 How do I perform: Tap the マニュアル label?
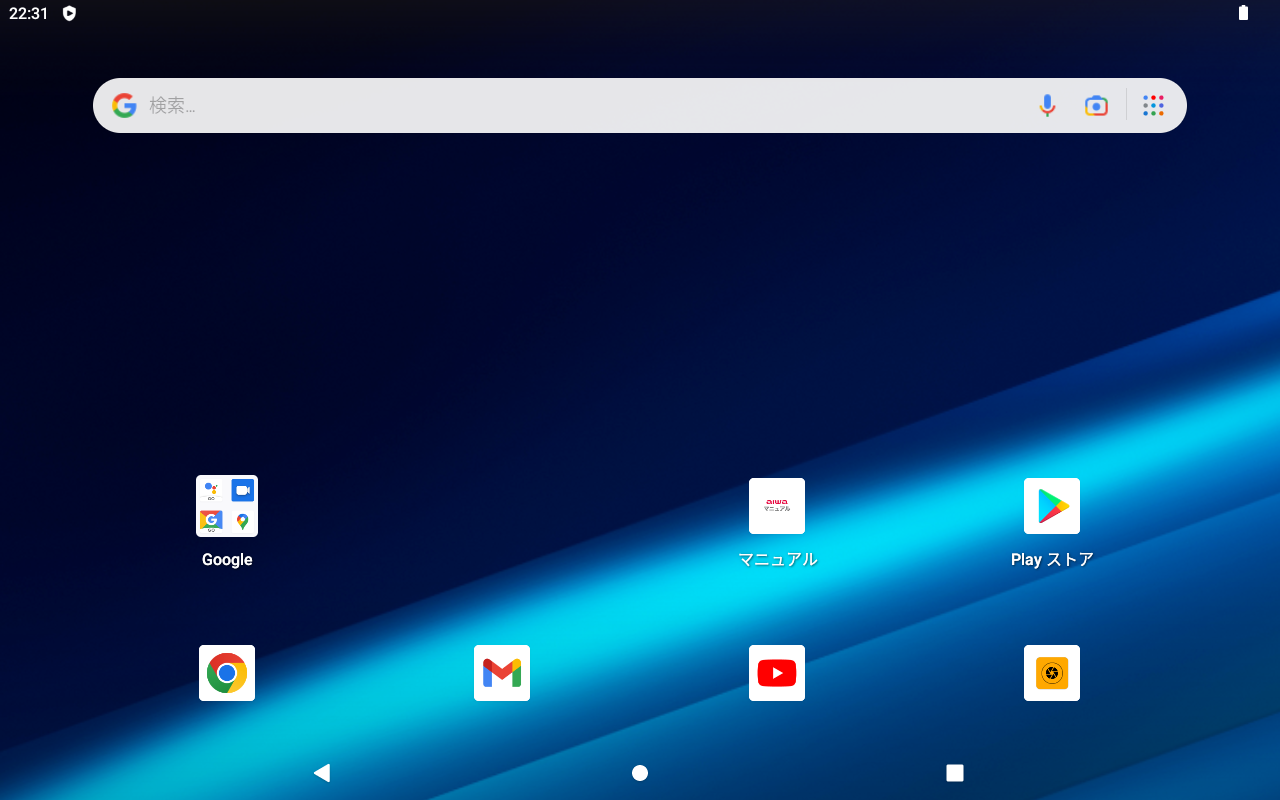(x=777, y=560)
